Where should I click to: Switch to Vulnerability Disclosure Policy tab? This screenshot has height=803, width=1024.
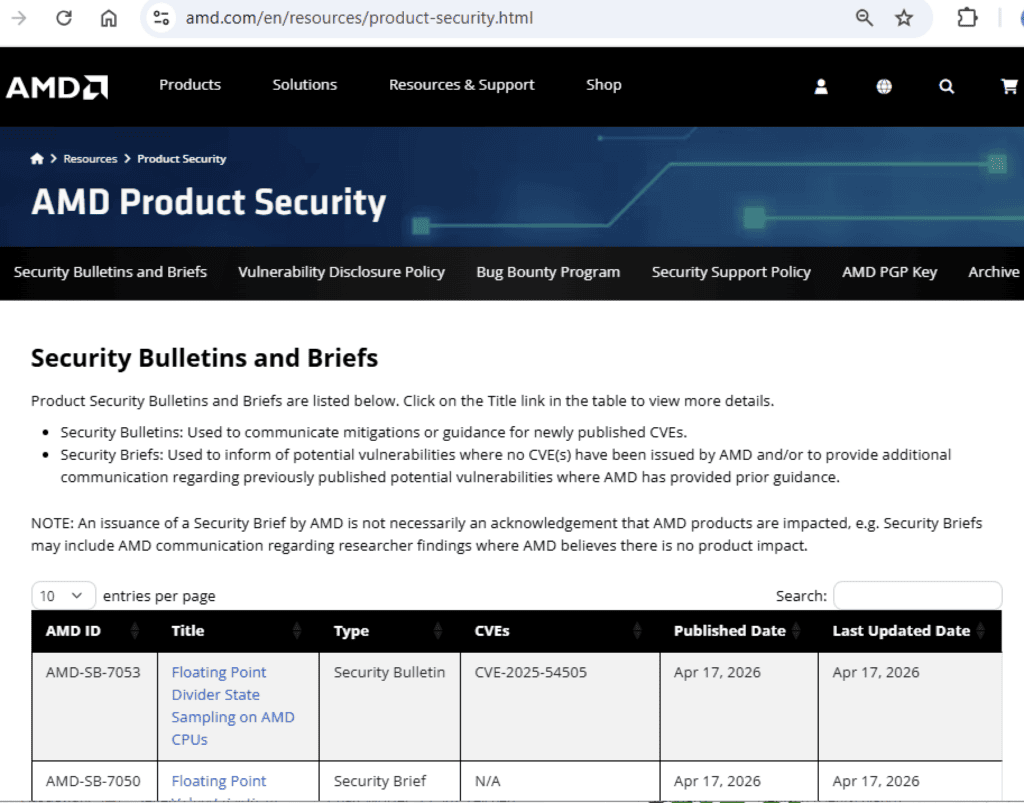pyautogui.click(x=342, y=272)
